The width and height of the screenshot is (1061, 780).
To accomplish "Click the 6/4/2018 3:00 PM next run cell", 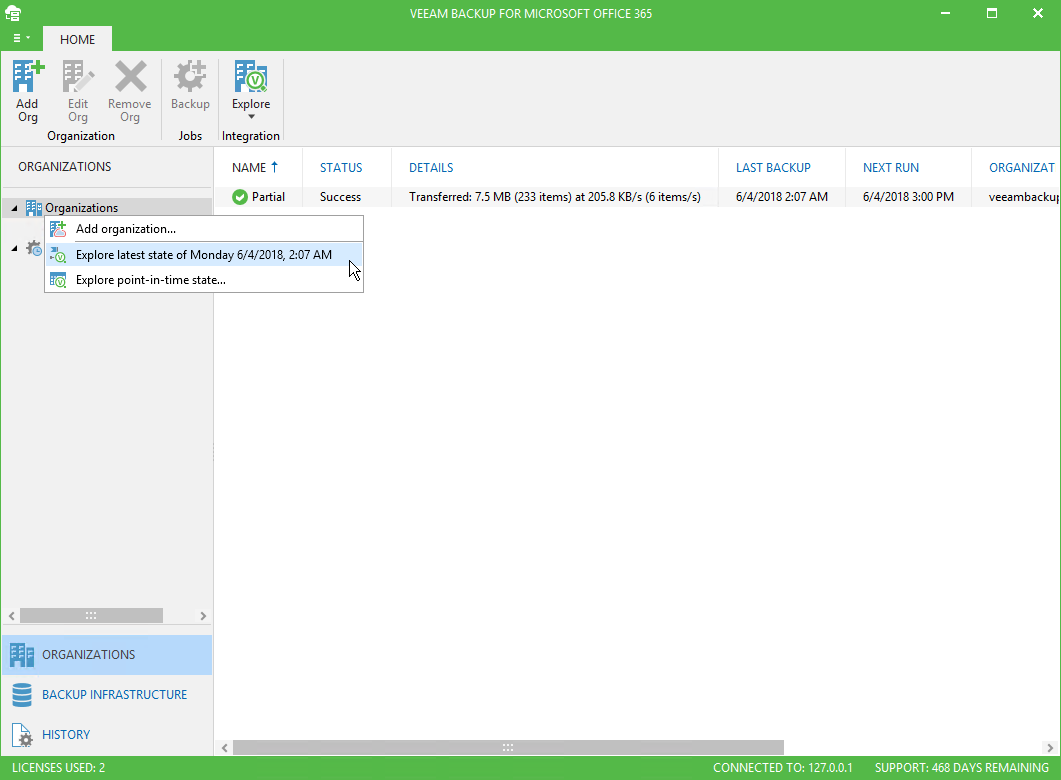I will (908, 197).
